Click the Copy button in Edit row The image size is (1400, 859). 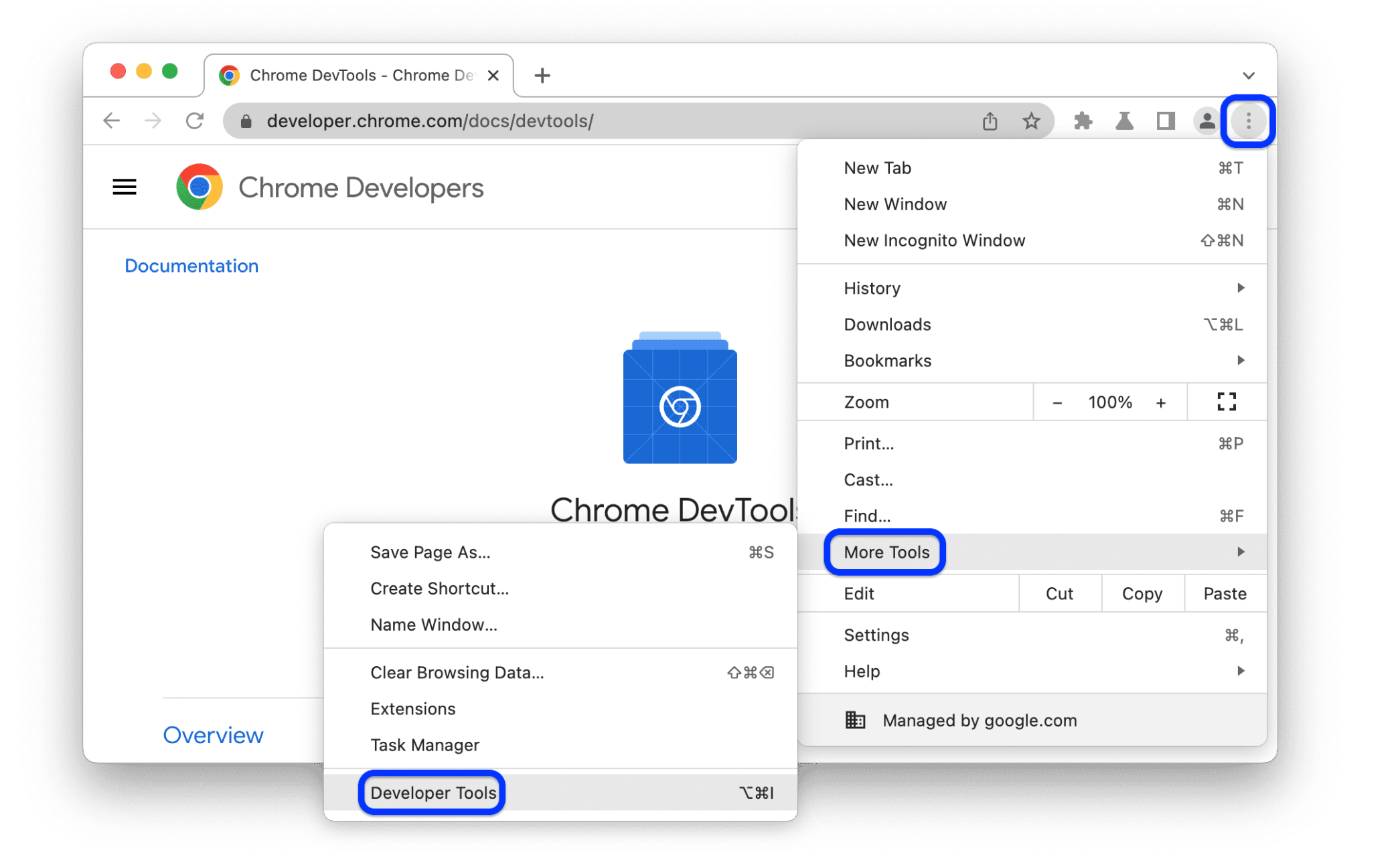point(1142,594)
